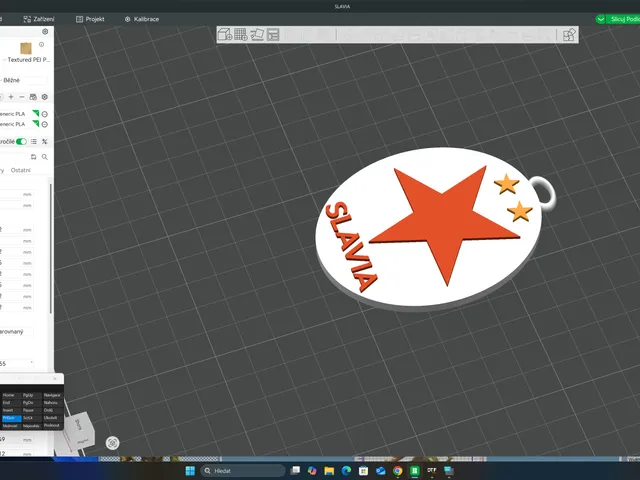
Task: Click the green slicer app taskbar icon
Action: click(x=415, y=471)
